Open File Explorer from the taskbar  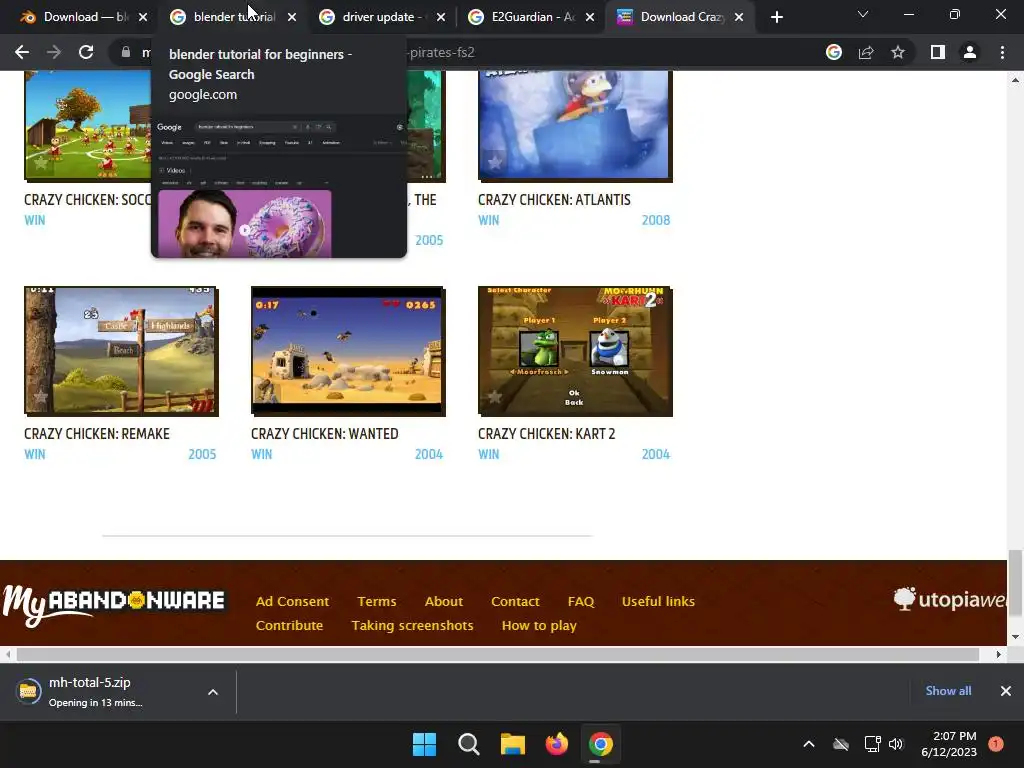coord(513,744)
